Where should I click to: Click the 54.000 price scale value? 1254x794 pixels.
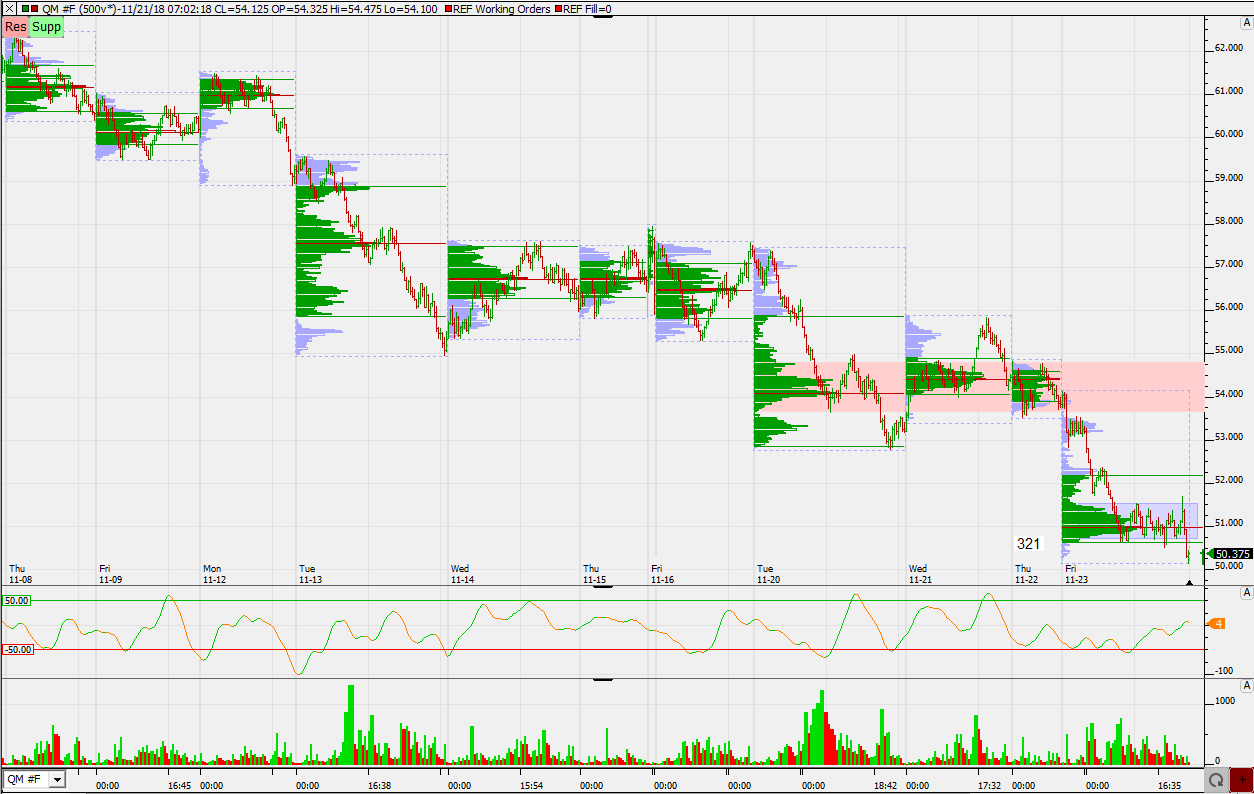coord(1228,393)
